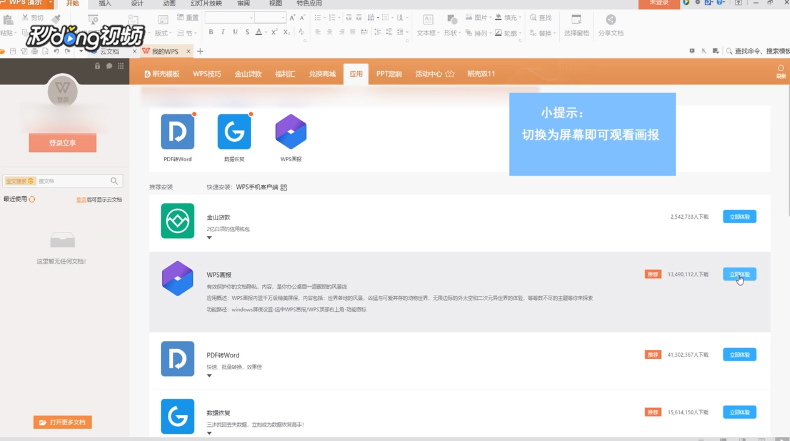Click the QR code icon next to WPS手机客户端
790x441 pixels.
[284, 187]
